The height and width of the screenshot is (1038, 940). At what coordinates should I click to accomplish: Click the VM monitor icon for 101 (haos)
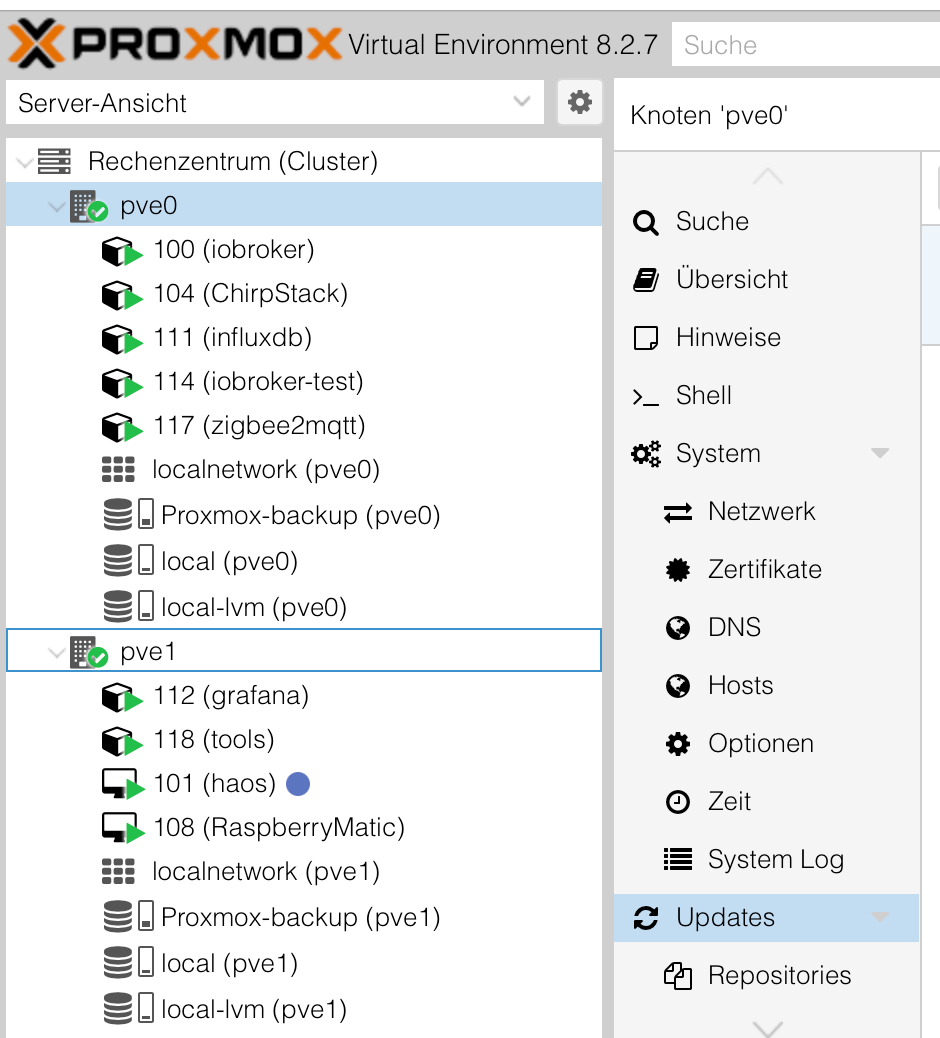click(x=123, y=784)
